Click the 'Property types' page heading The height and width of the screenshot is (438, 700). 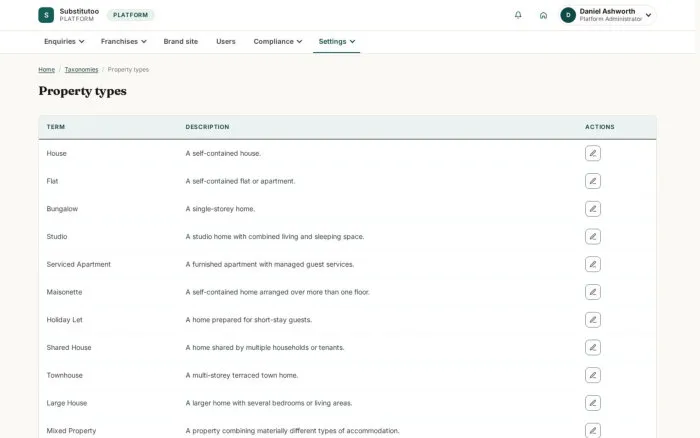(x=83, y=91)
